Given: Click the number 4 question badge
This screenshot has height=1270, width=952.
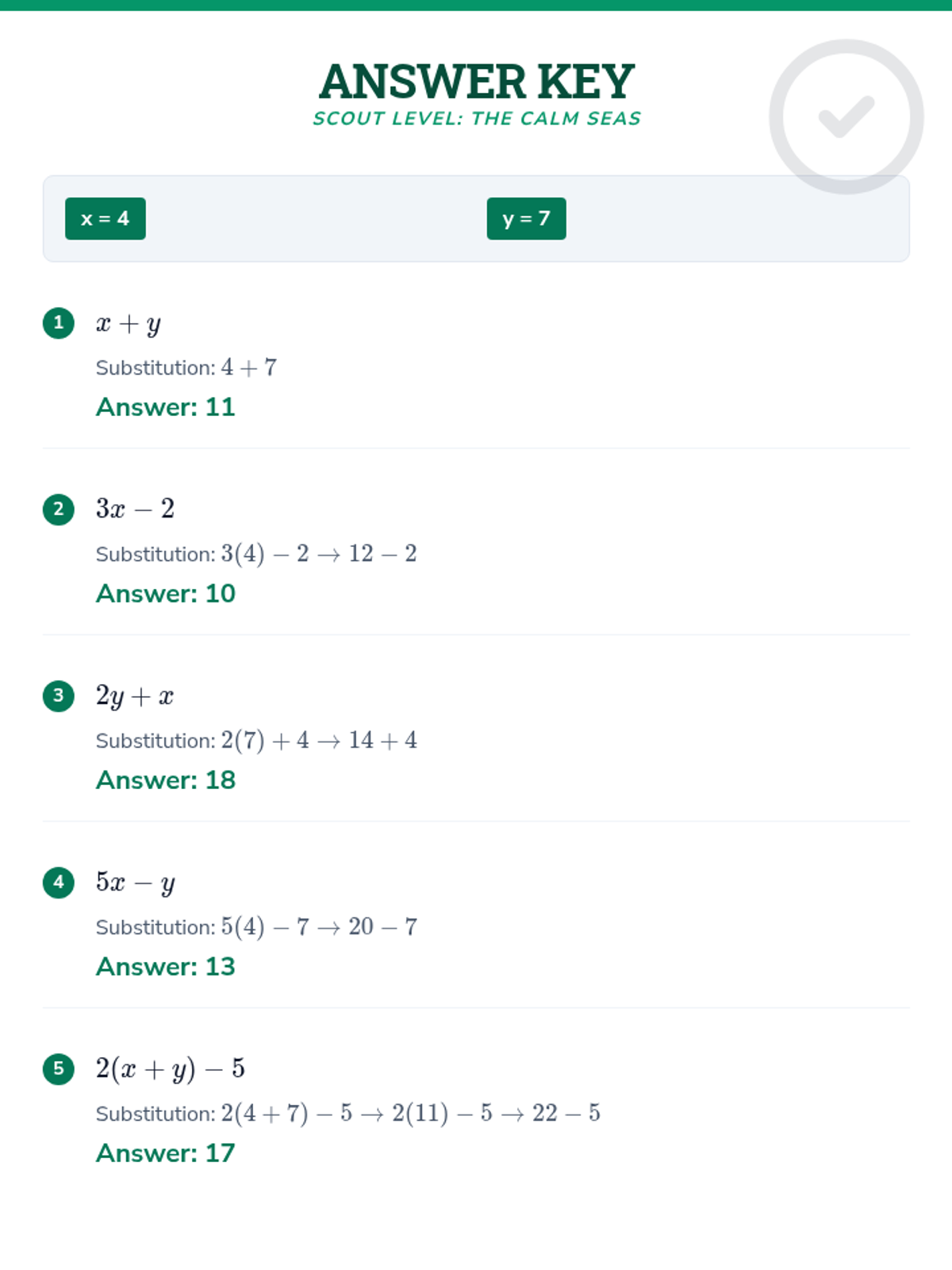Looking at the screenshot, I should [59, 883].
